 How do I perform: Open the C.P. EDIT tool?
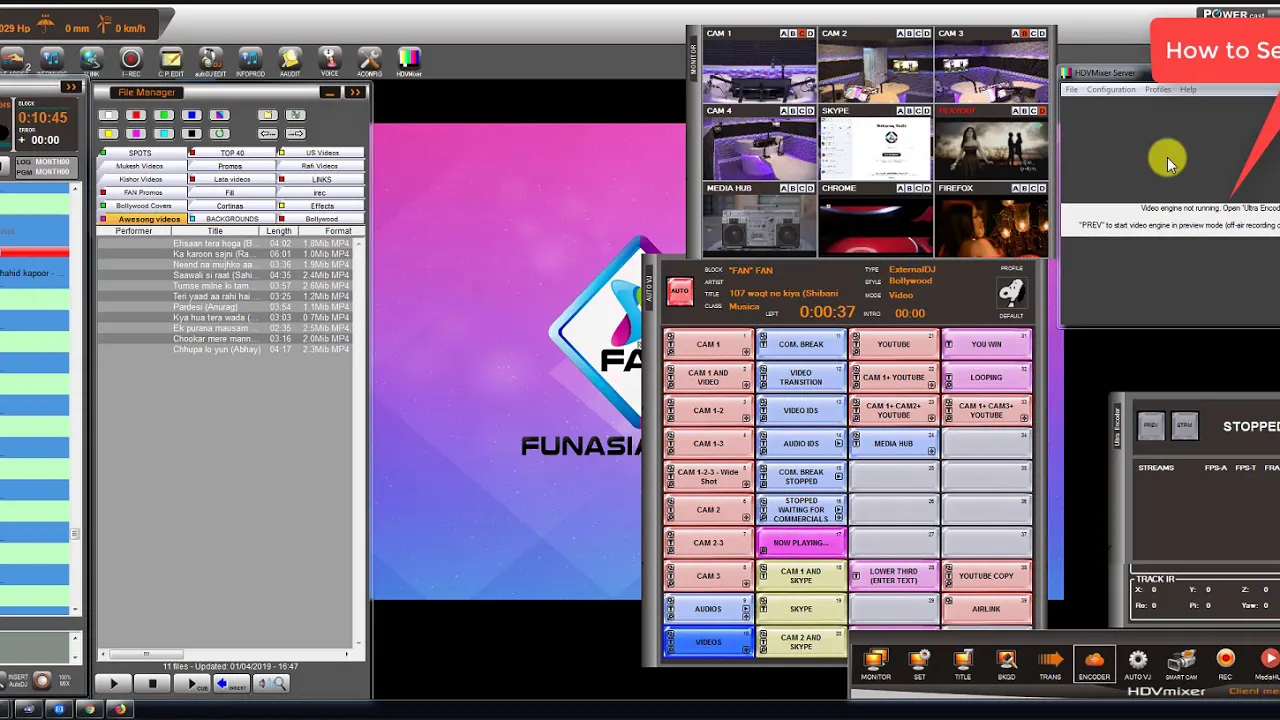(171, 60)
